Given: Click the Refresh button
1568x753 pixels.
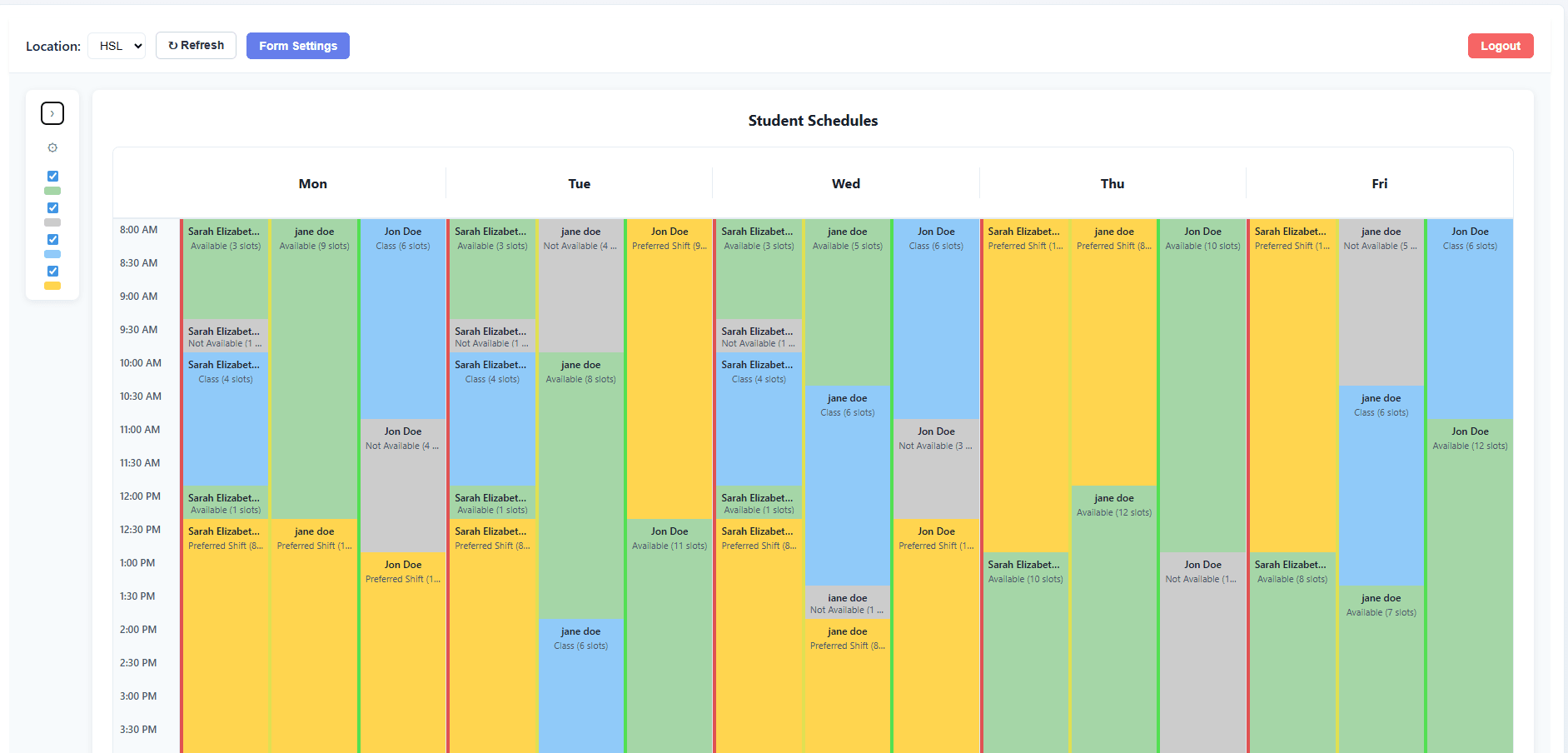Looking at the screenshot, I should (x=196, y=45).
